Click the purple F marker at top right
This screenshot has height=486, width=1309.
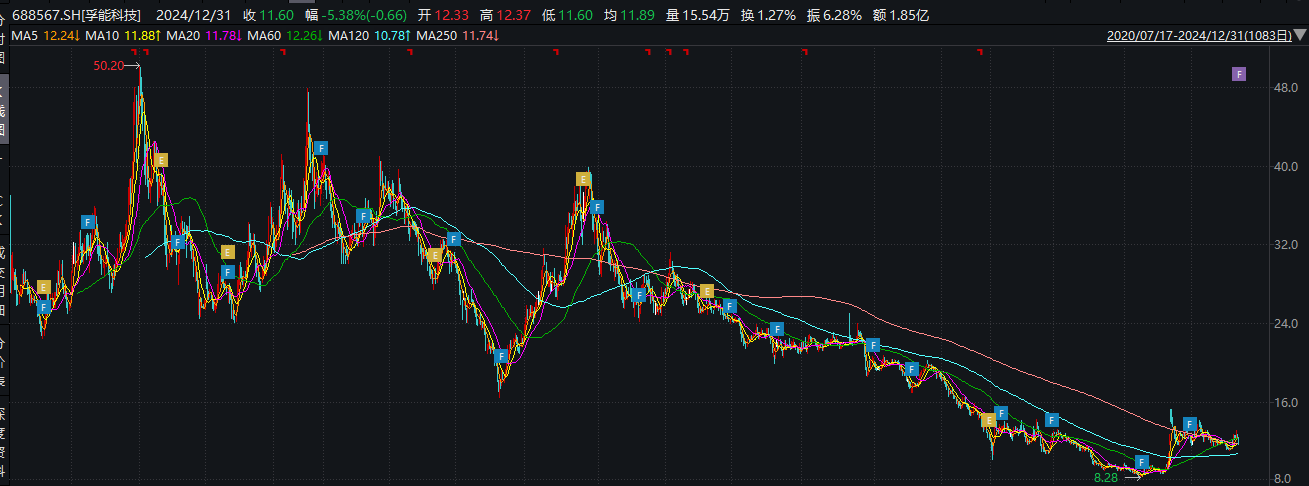coord(1238,74)
